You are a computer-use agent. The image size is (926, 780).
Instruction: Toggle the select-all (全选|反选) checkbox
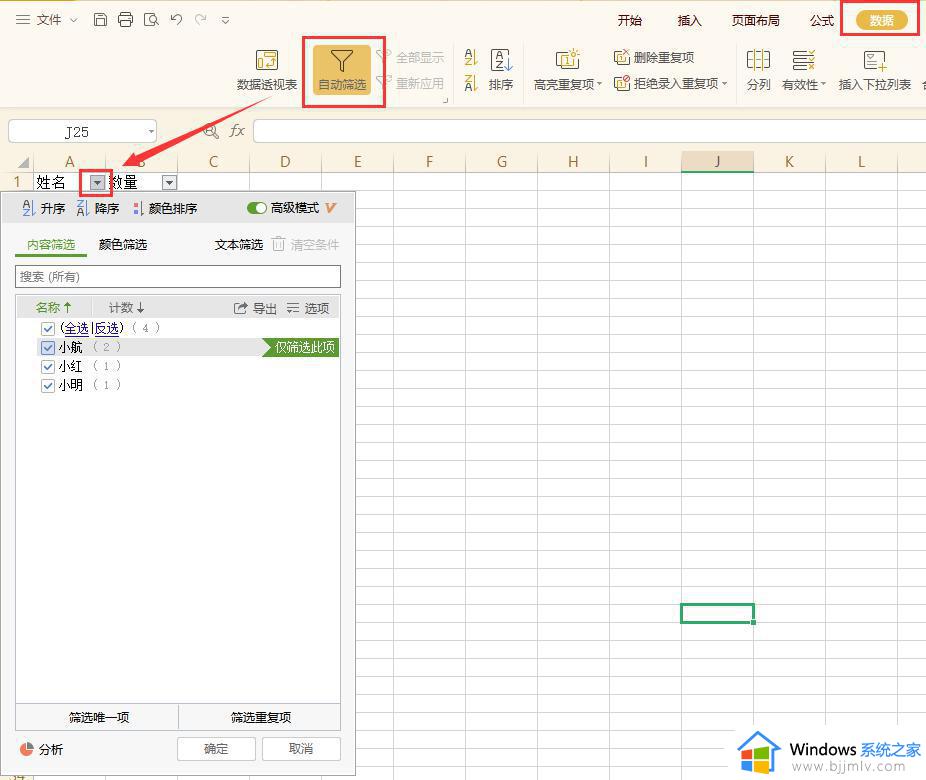point(48,328)
